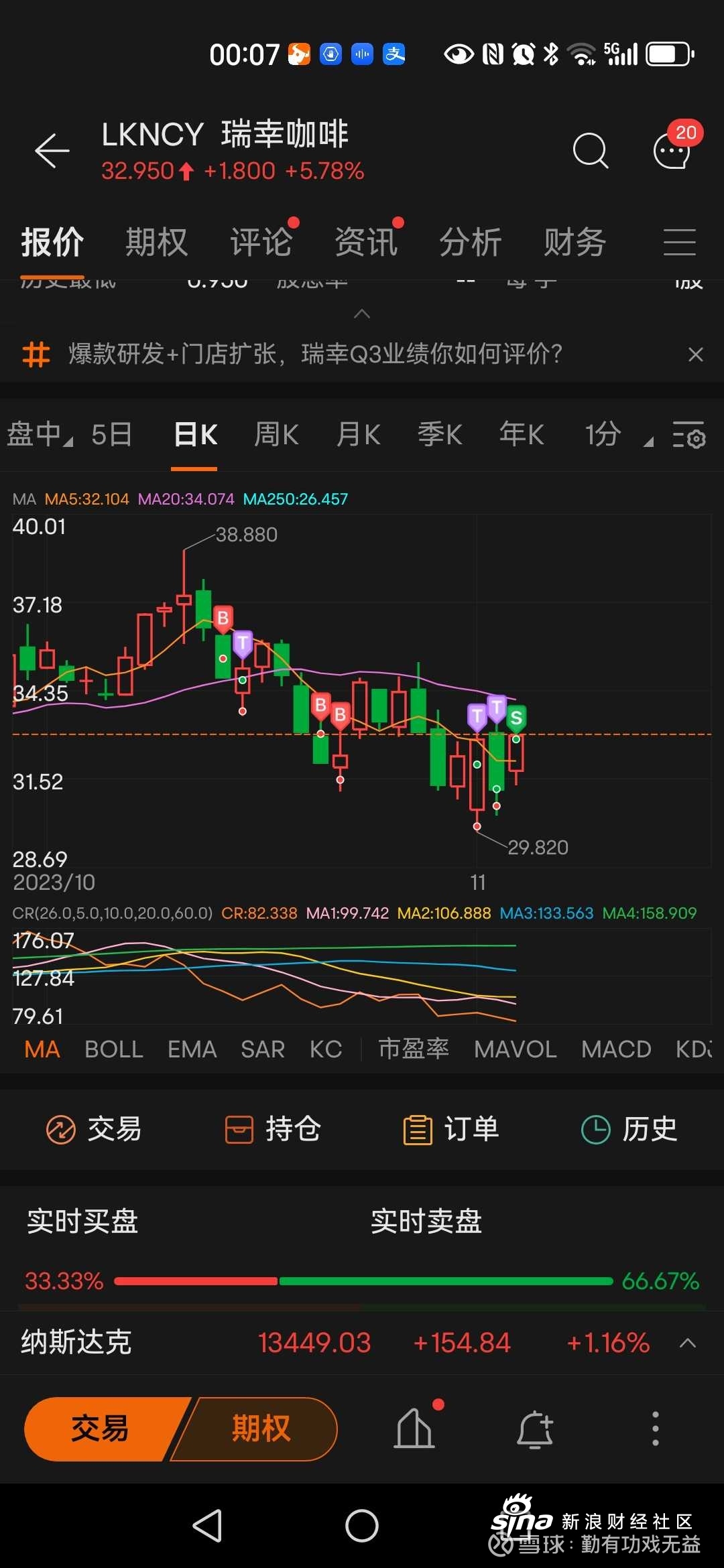Switch to the 期权 tab
The width and height of the screenshot is (724, 1568).
(157, 242)
